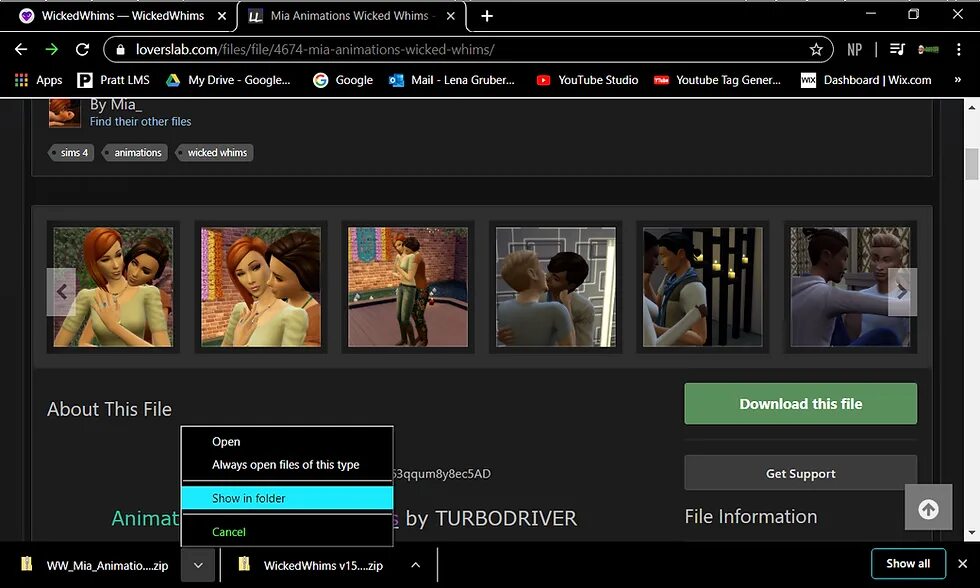Click the 'About This File' heading
This screenshot has width=980, height=588.
109,409
